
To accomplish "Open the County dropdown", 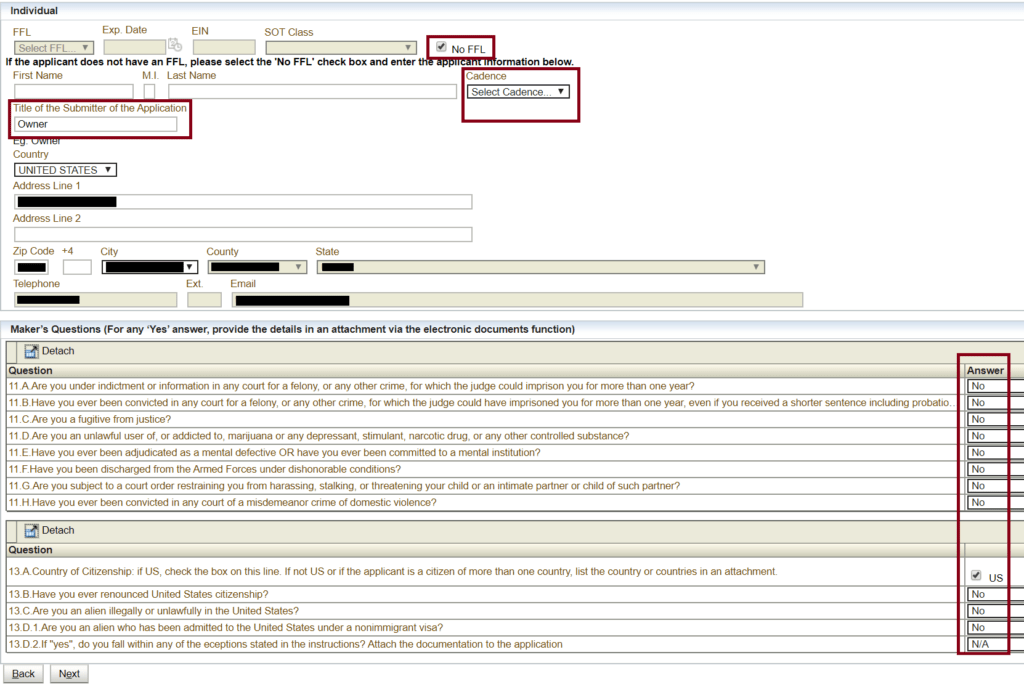I will tap(257, 267).
